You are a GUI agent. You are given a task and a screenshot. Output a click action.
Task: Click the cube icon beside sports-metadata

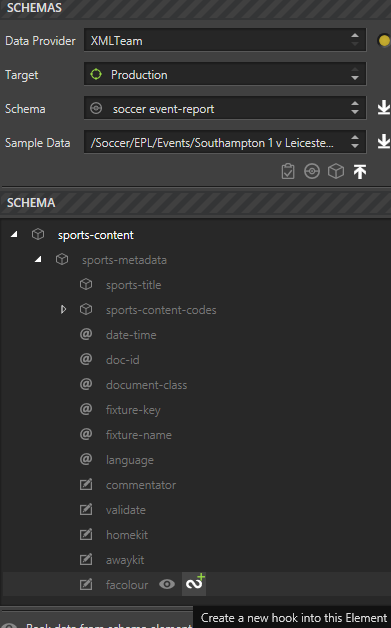(62, 259)
